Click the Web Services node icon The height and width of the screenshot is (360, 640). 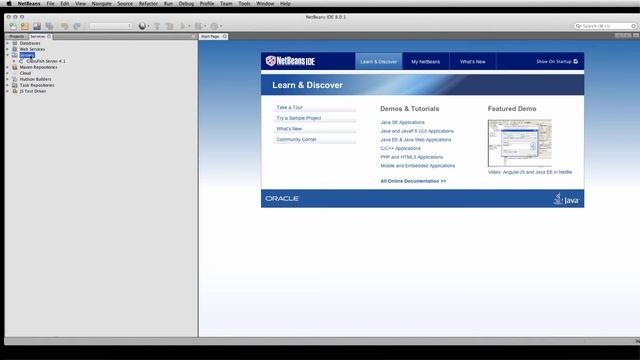tap(15, 49)
